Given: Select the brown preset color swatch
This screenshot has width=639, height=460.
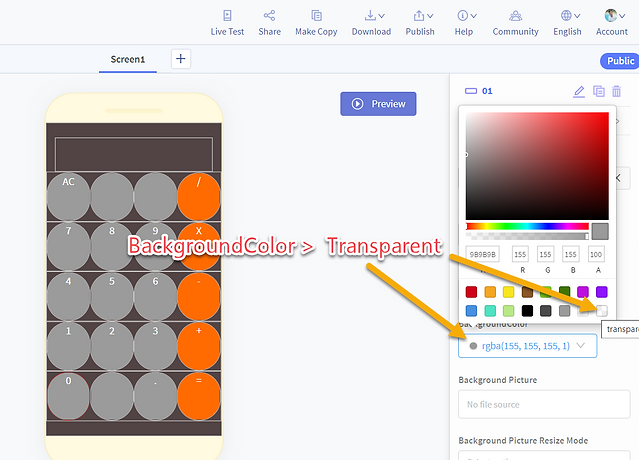Looking at the screenshot, I should [527, 292].
